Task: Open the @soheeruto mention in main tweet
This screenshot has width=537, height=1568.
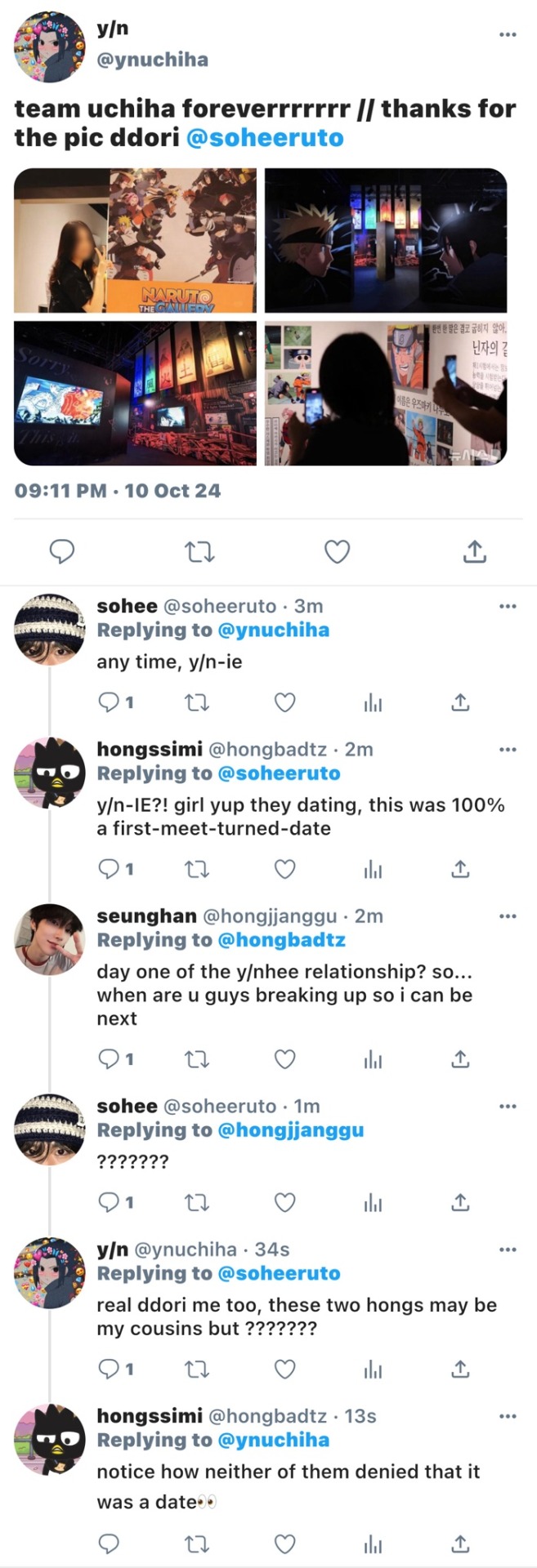Action: (265, 138)
